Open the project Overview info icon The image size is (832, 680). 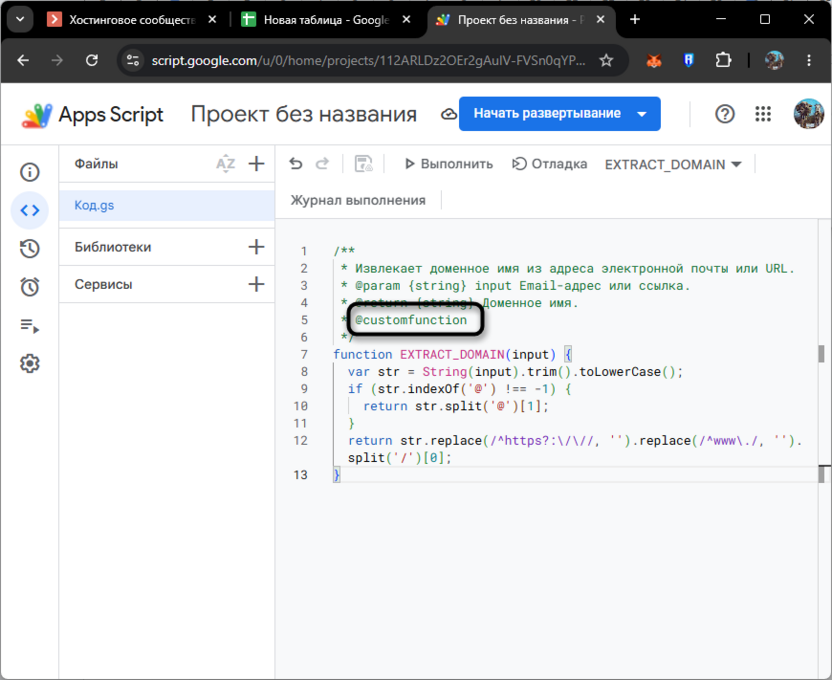(x=30, y=172)
